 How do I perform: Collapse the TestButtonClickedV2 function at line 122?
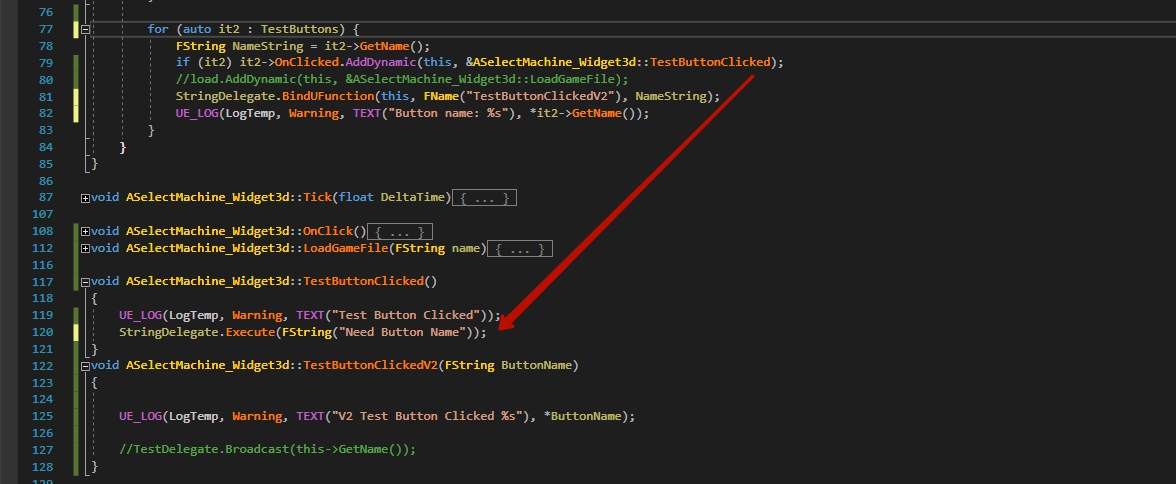click(x=85, y=366)
